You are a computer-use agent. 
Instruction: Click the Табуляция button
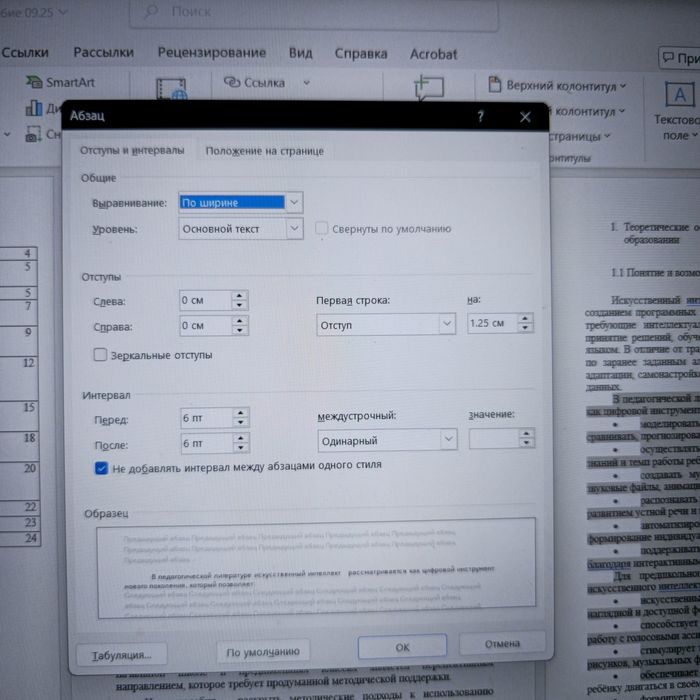(x=121, y=655)
